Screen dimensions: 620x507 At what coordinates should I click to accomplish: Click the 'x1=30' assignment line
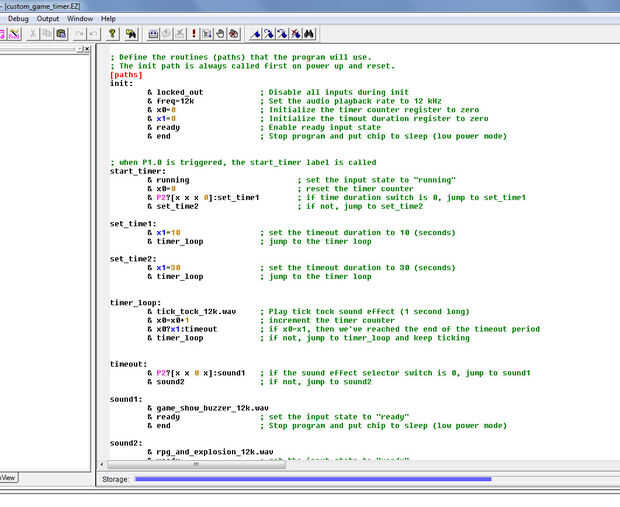coord(164,268)
